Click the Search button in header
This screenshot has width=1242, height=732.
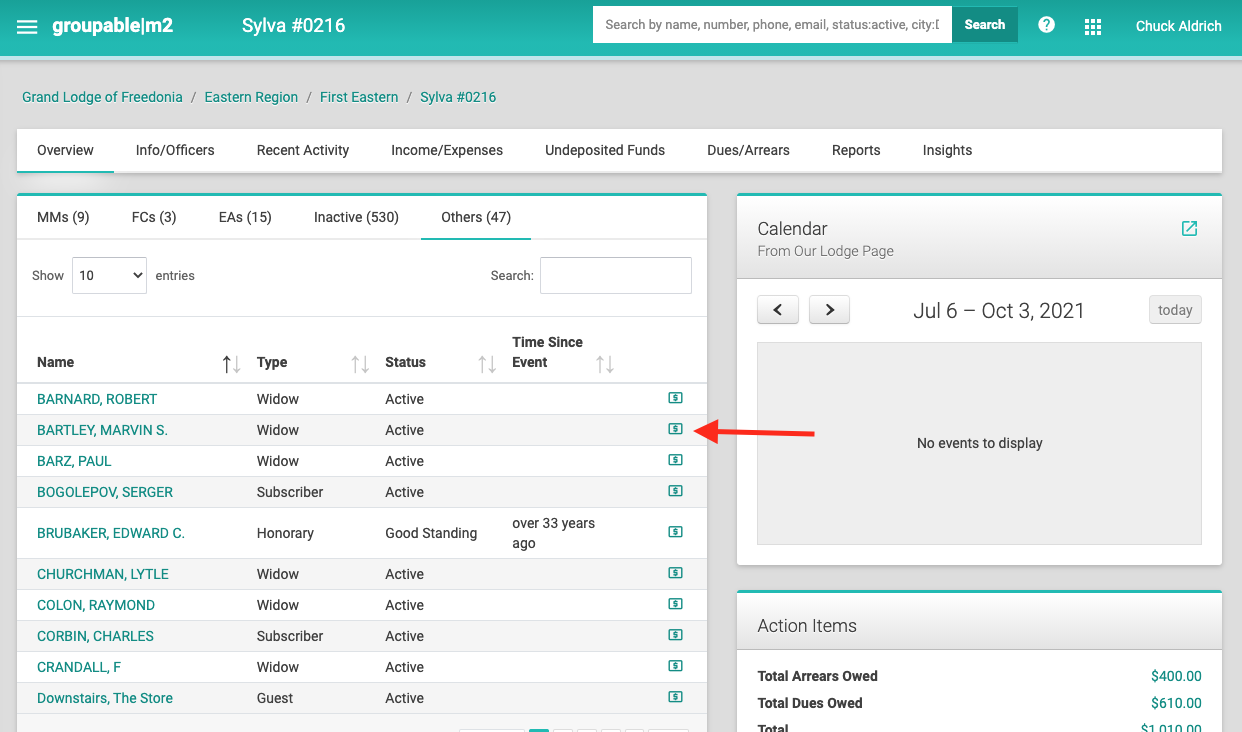click(x=984, y=25)
